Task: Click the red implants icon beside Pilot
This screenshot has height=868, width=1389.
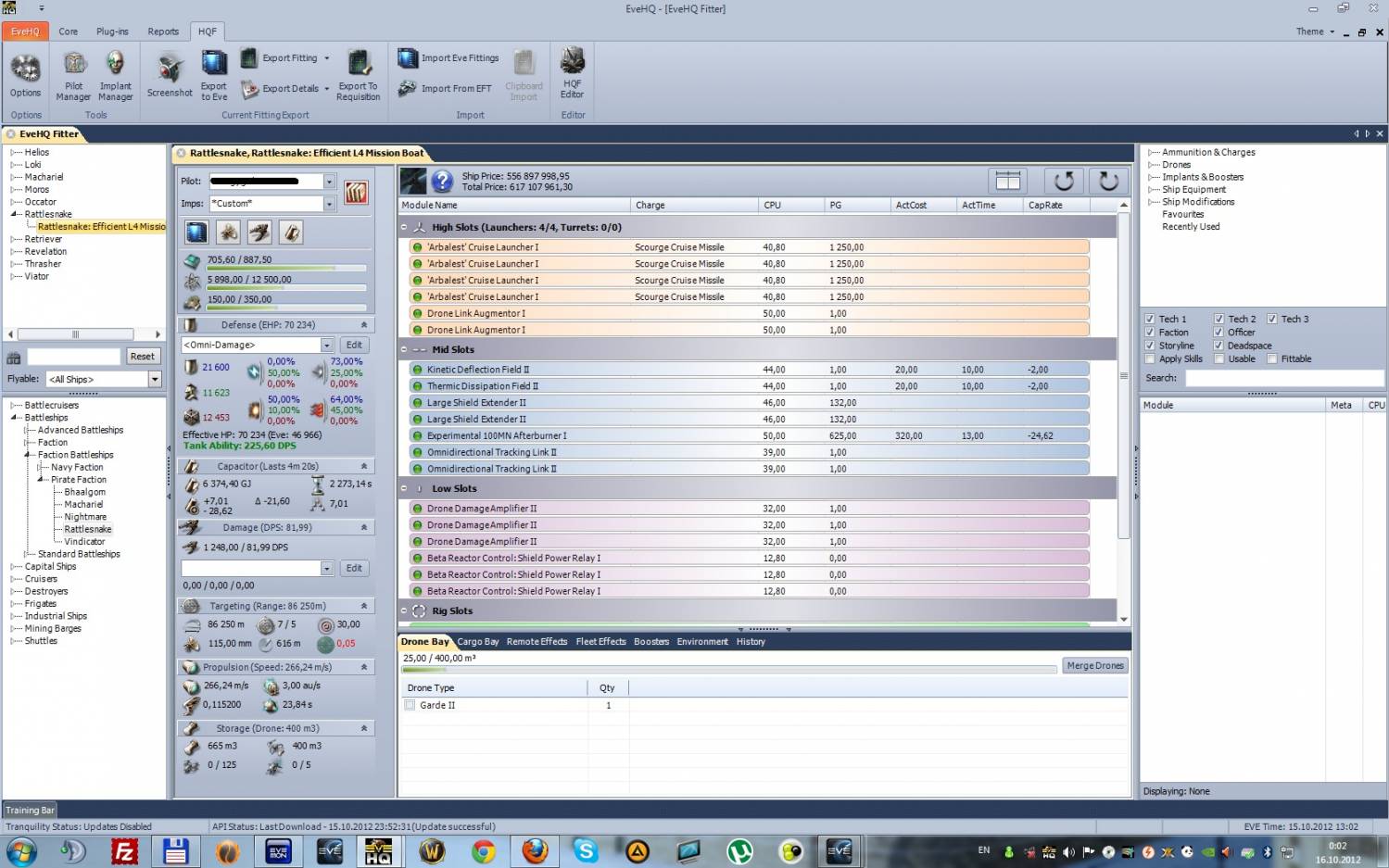Action: (x=356, y=192)
